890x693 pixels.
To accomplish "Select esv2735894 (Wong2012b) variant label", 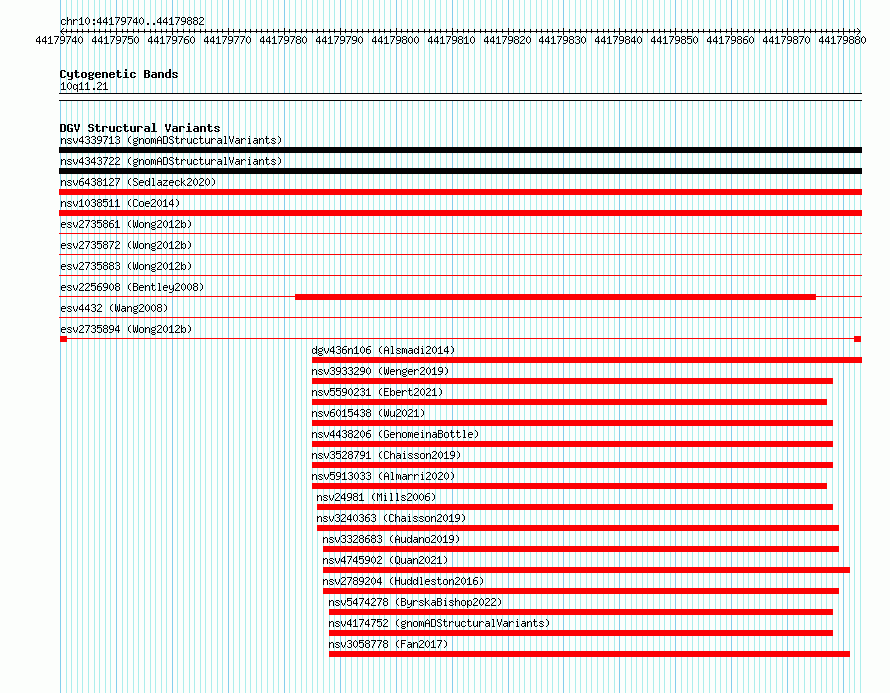I will [x=126, y=329].
